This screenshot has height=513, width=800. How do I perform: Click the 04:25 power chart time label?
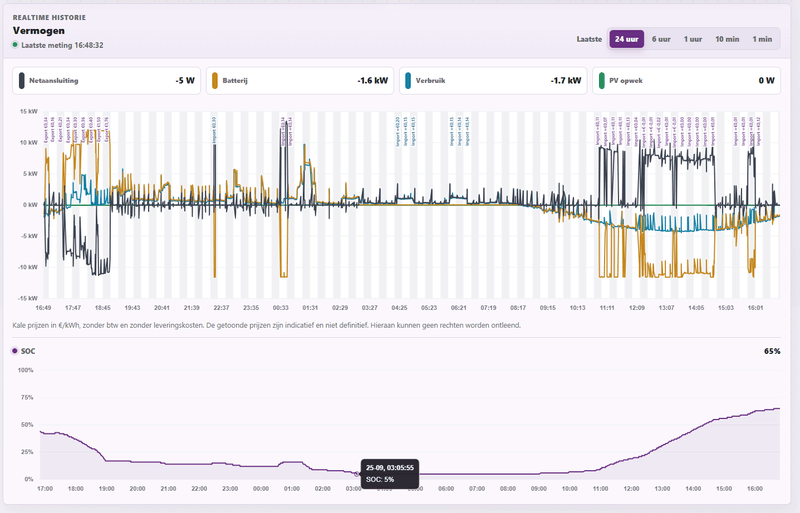tap(399, 308)
